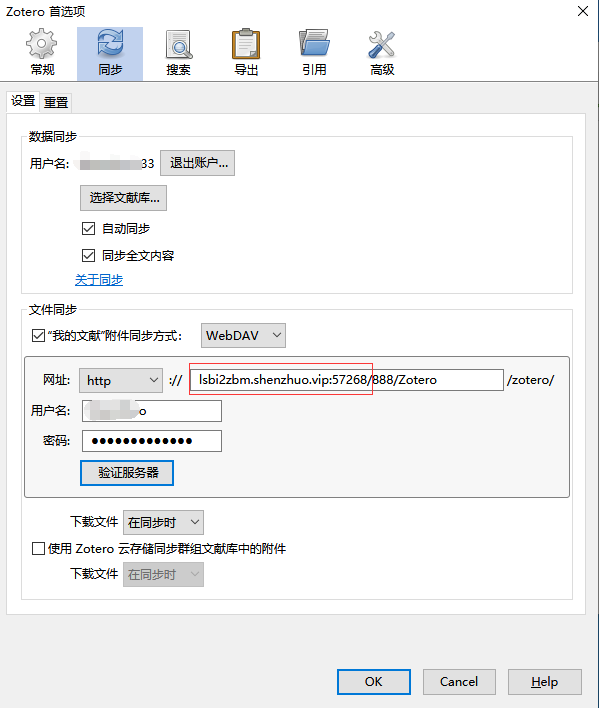Open the 高级 (Advanced) preferences pane
The width and height of the screenshot is (599, 708).
[x=382, y=53]
